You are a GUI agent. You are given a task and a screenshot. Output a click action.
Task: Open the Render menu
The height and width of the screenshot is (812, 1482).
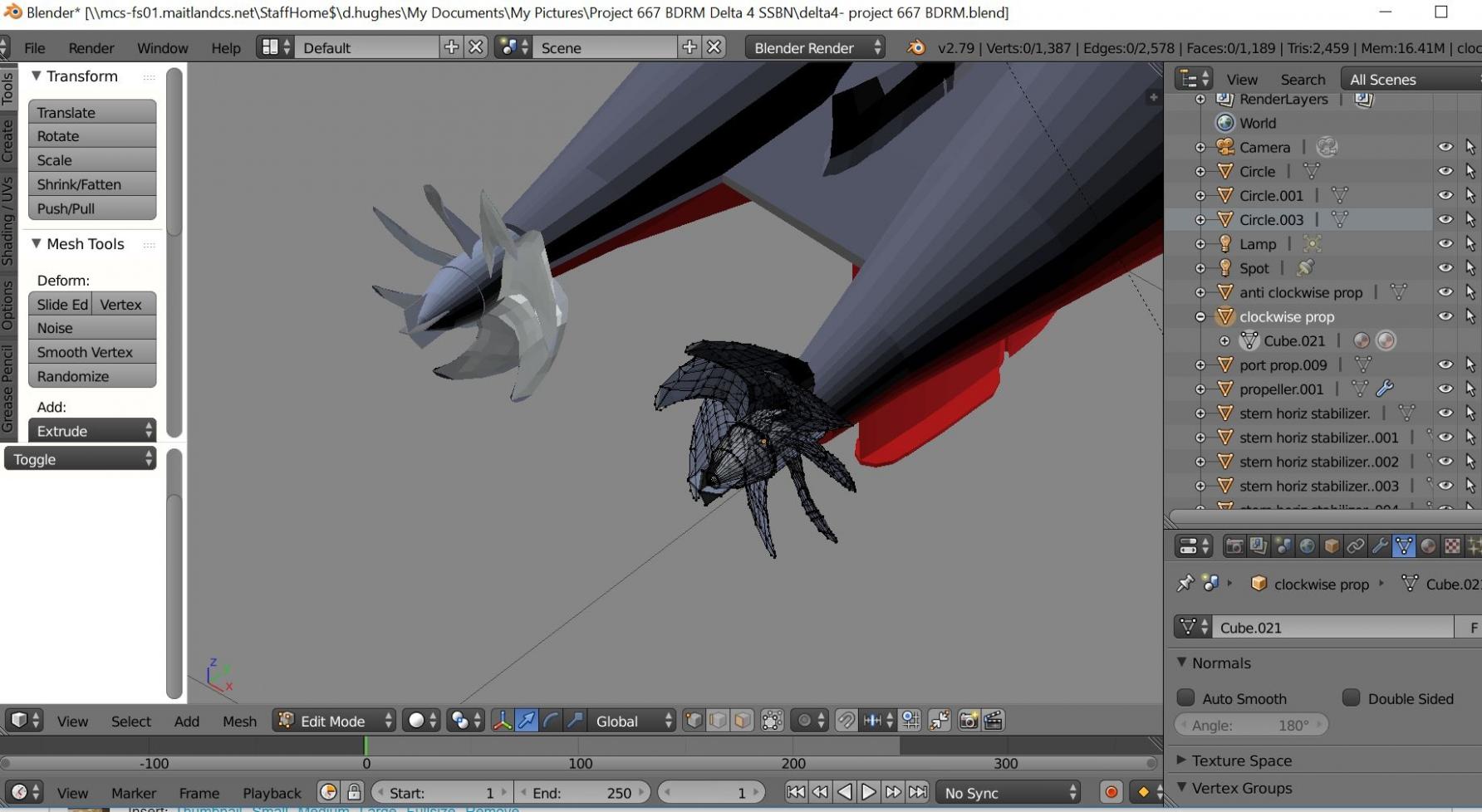point(91,47)
